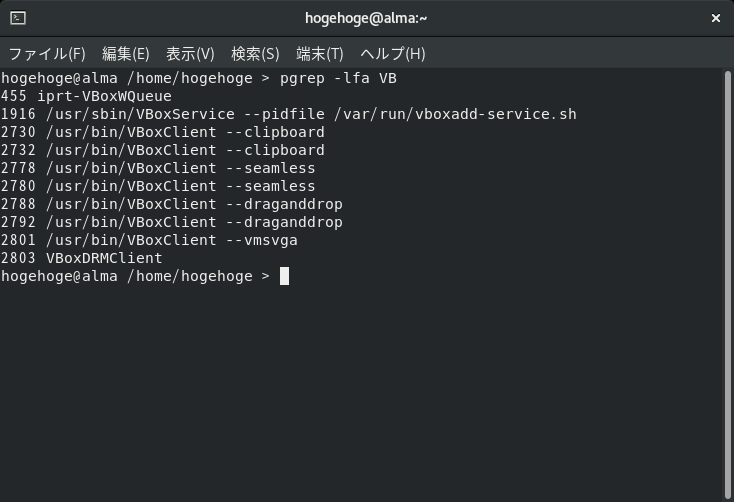Open the ヘルプ(H) menu
734x502 pixels.
[392, 54]
